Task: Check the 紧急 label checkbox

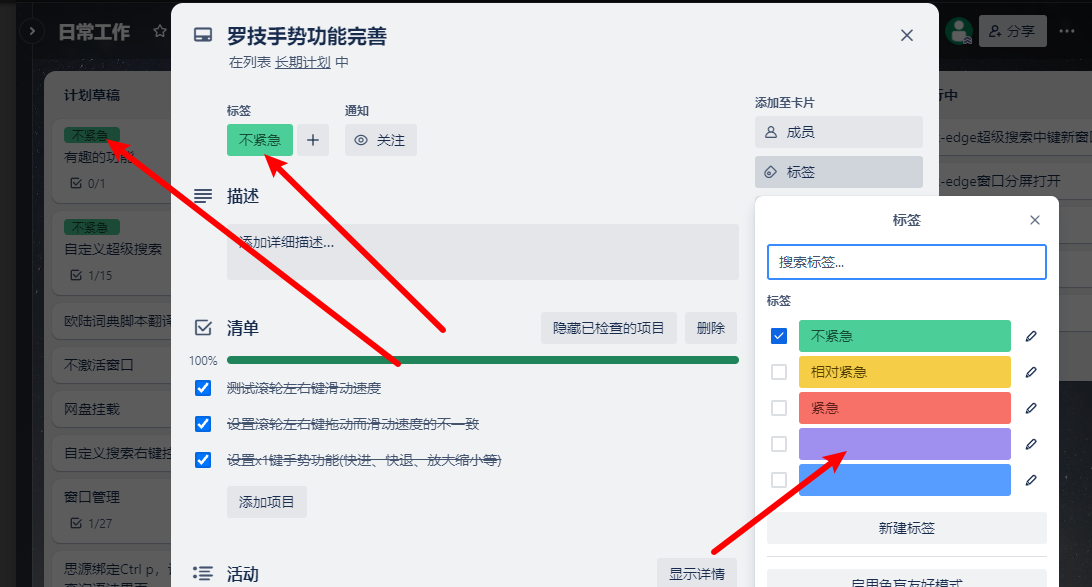Action: [x=779, y=408]
